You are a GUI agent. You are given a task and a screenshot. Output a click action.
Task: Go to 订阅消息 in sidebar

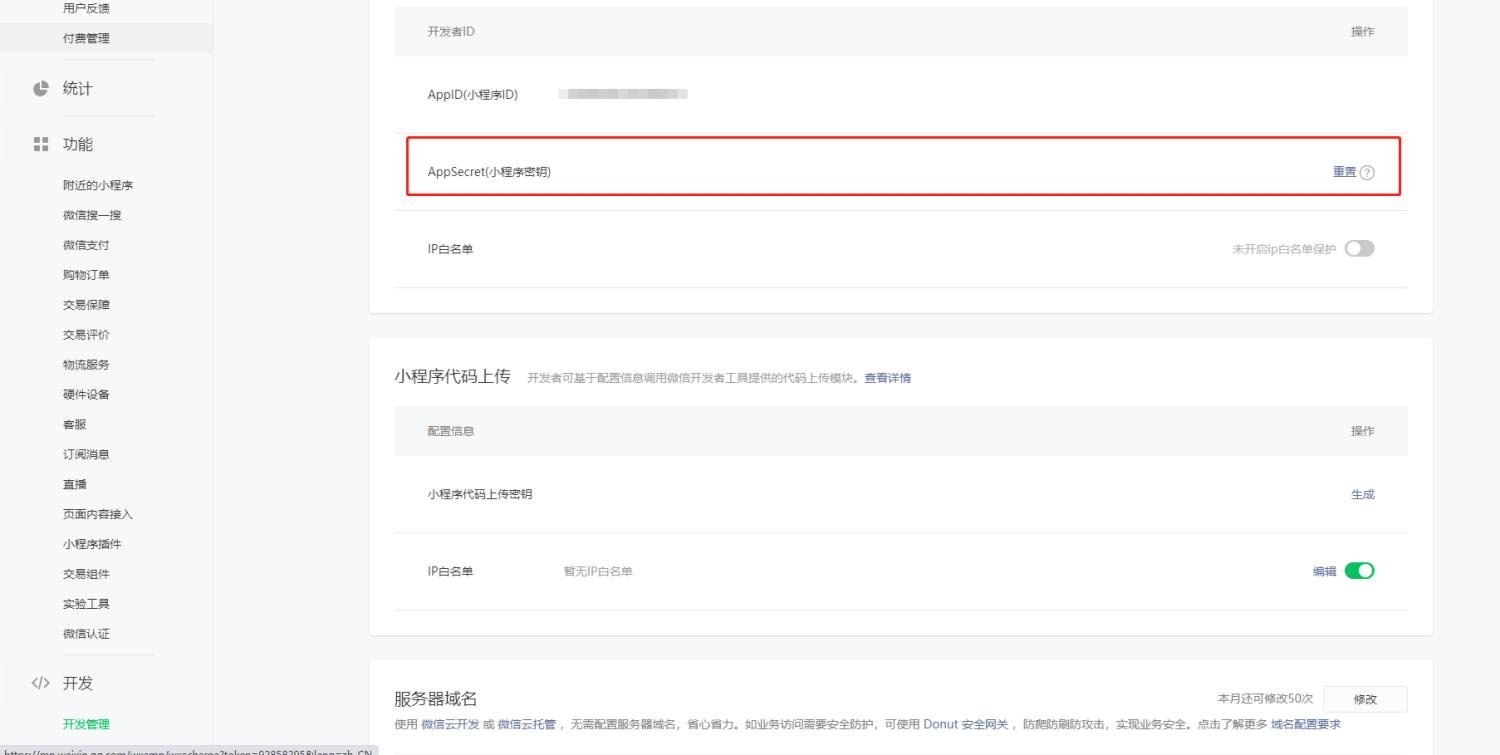tap(86, 454)
